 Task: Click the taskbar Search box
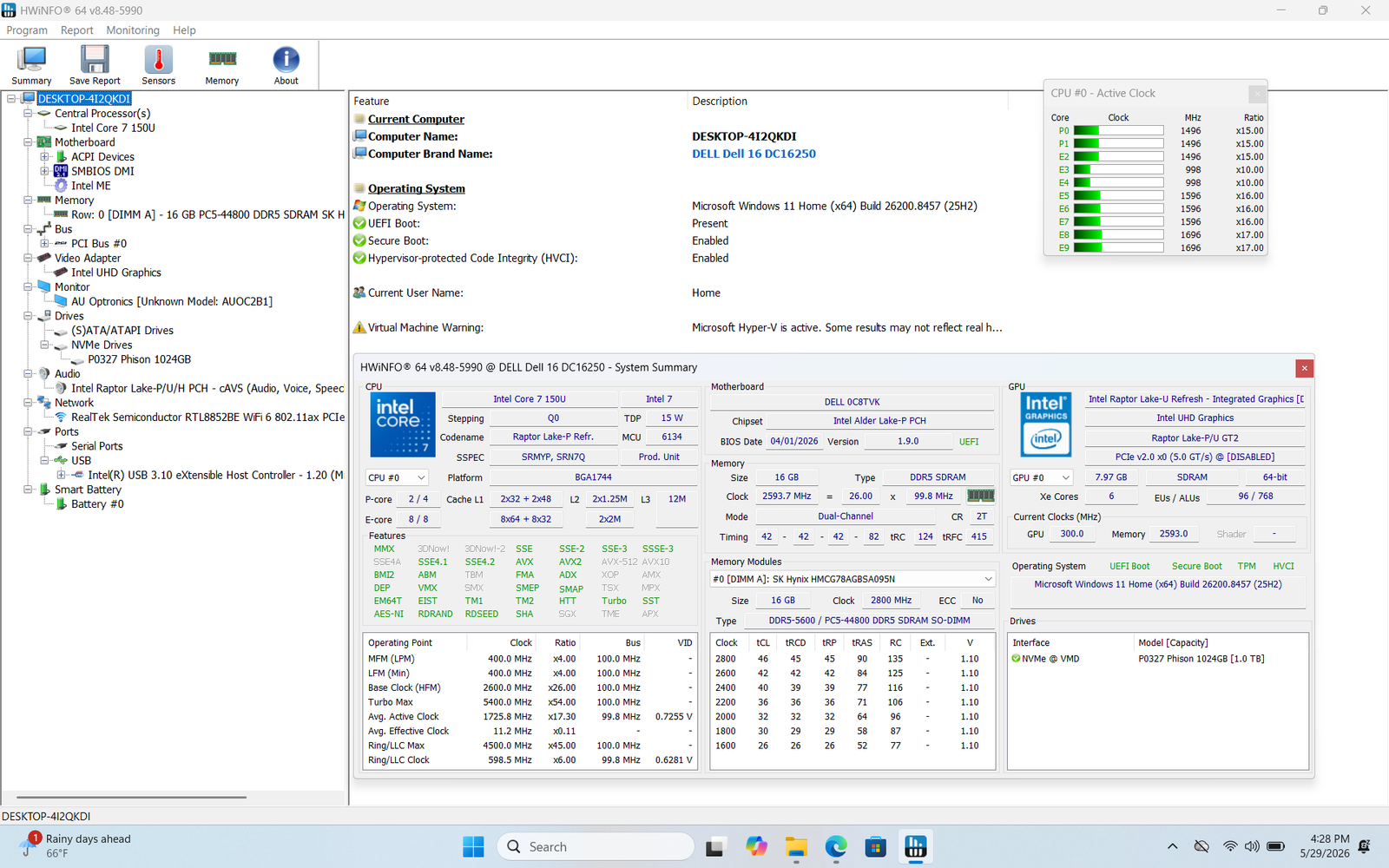[596, 846]
